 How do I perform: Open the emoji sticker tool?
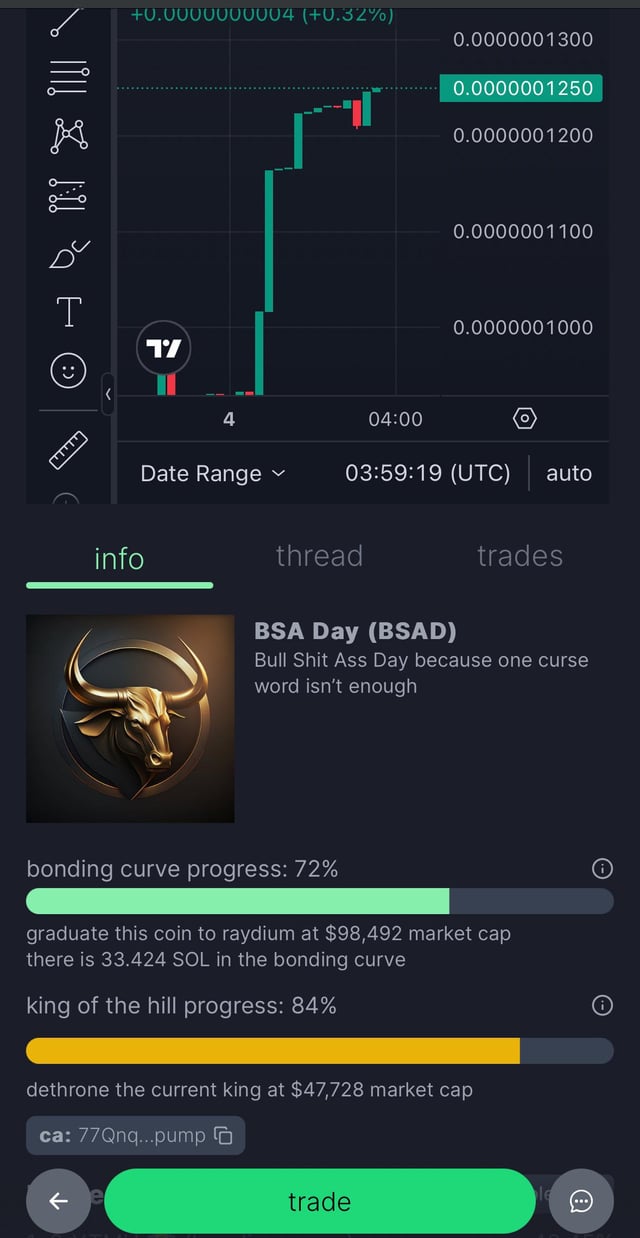pos(68,371)
